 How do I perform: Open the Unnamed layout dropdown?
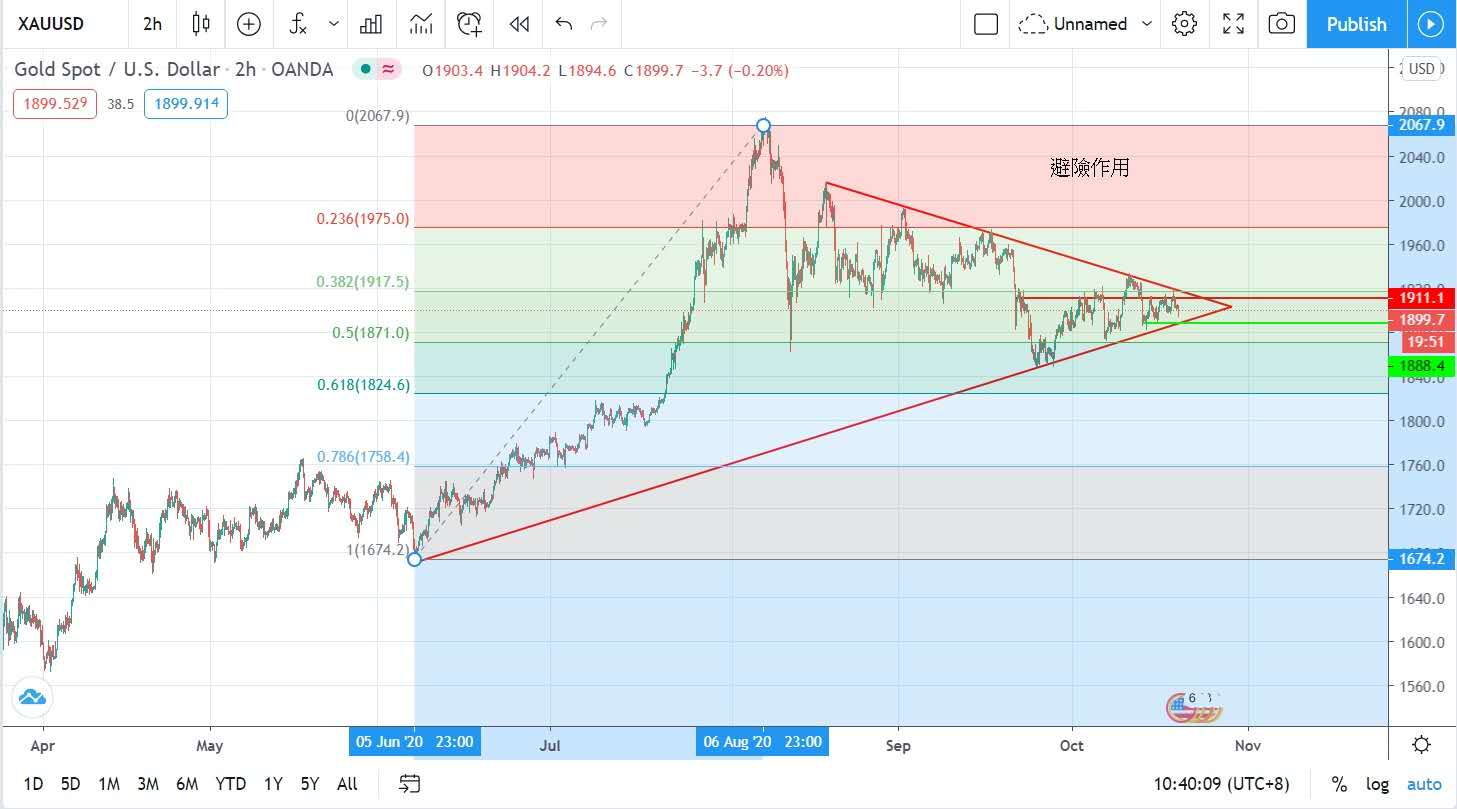(x=1087, y=24)
